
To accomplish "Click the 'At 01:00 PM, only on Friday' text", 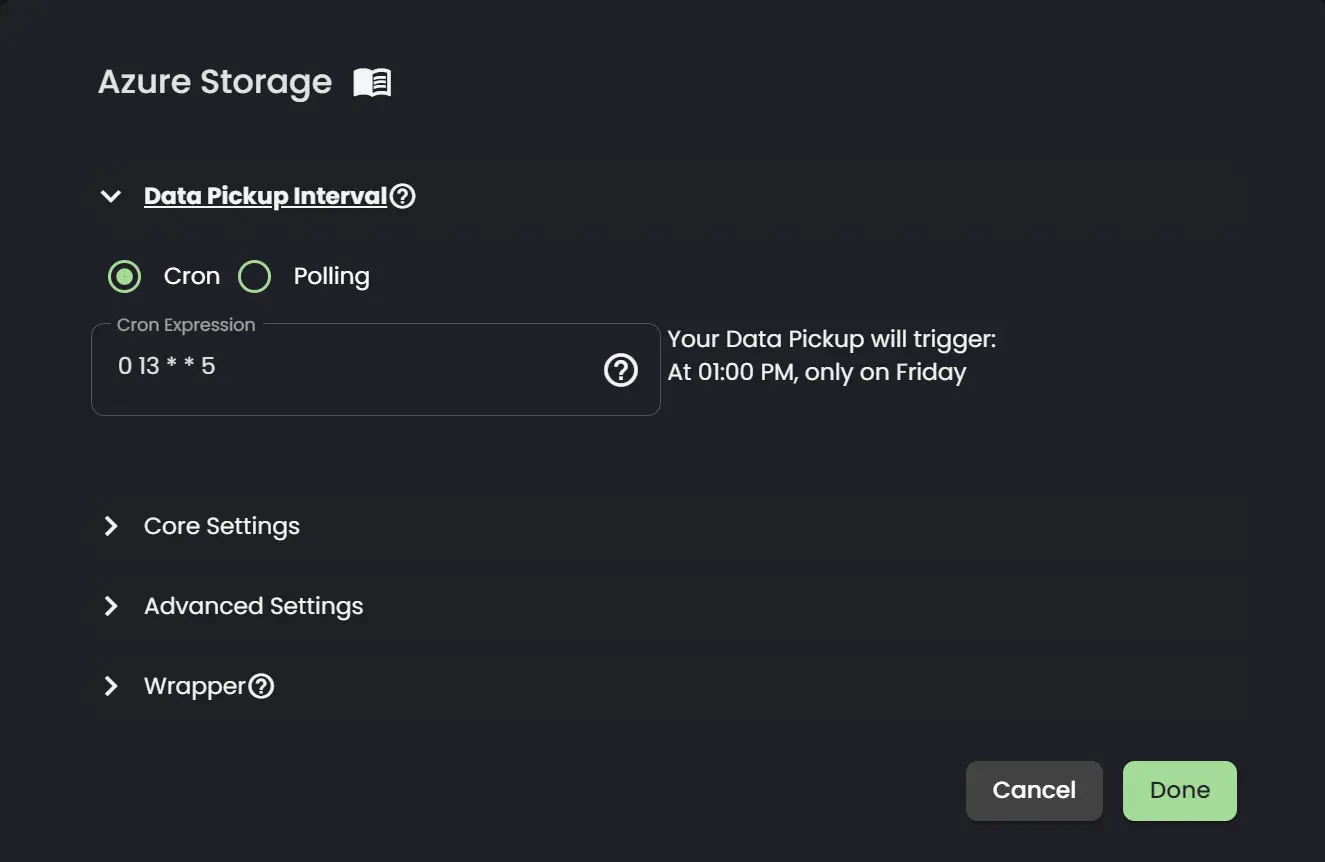I will 817,373.
